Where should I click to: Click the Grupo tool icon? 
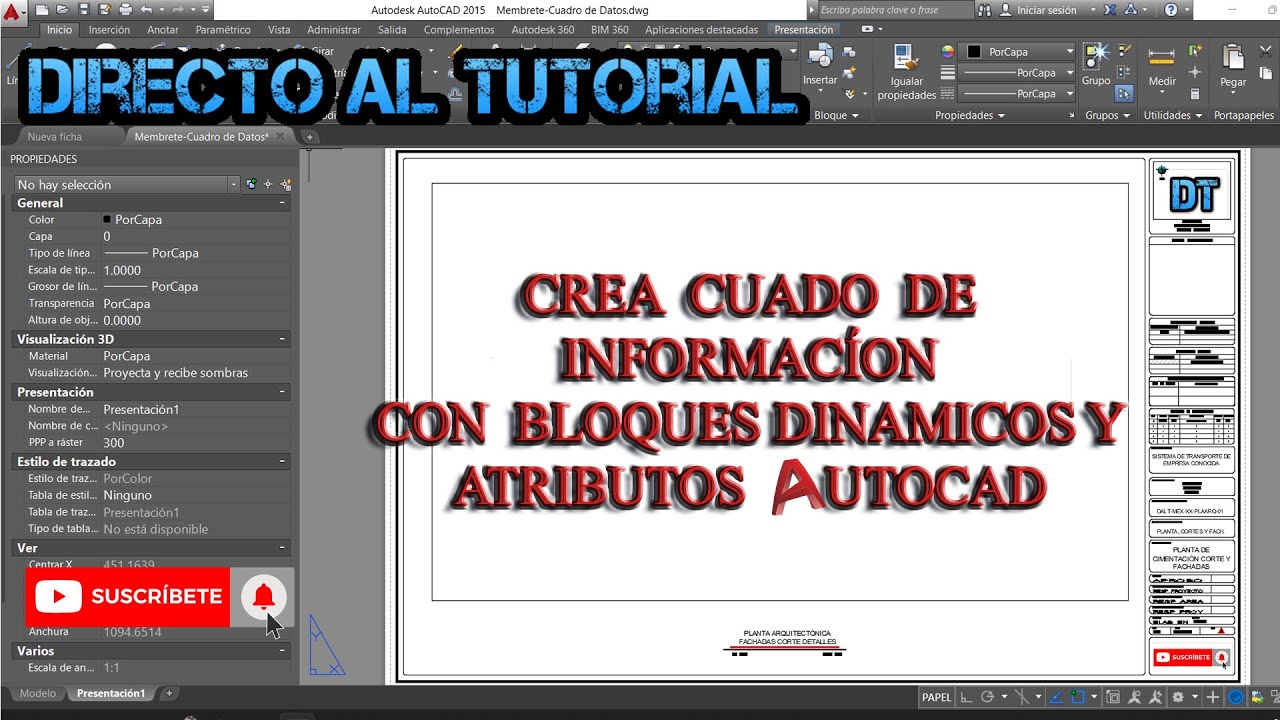click(1096, 65)
